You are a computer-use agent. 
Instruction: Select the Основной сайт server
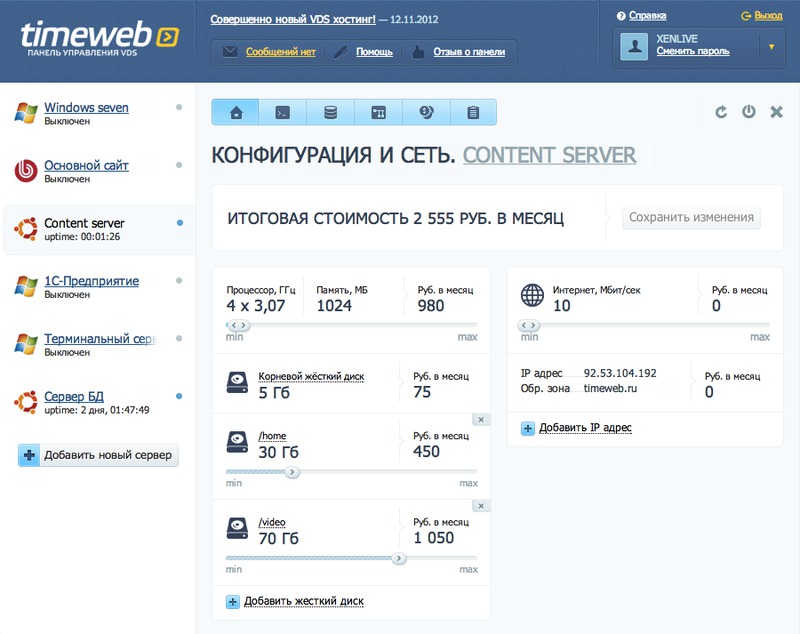click(x=86, y=165)
